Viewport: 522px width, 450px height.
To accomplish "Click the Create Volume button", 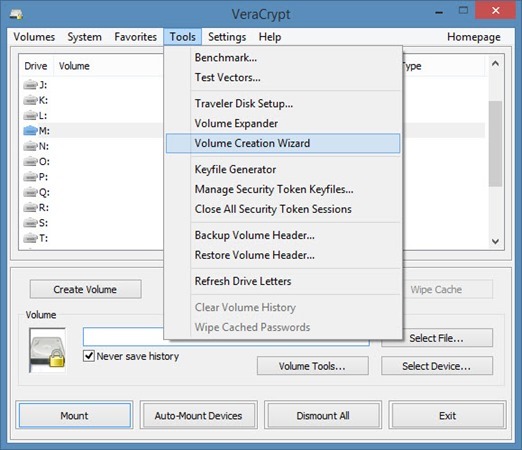I will 85,289.
